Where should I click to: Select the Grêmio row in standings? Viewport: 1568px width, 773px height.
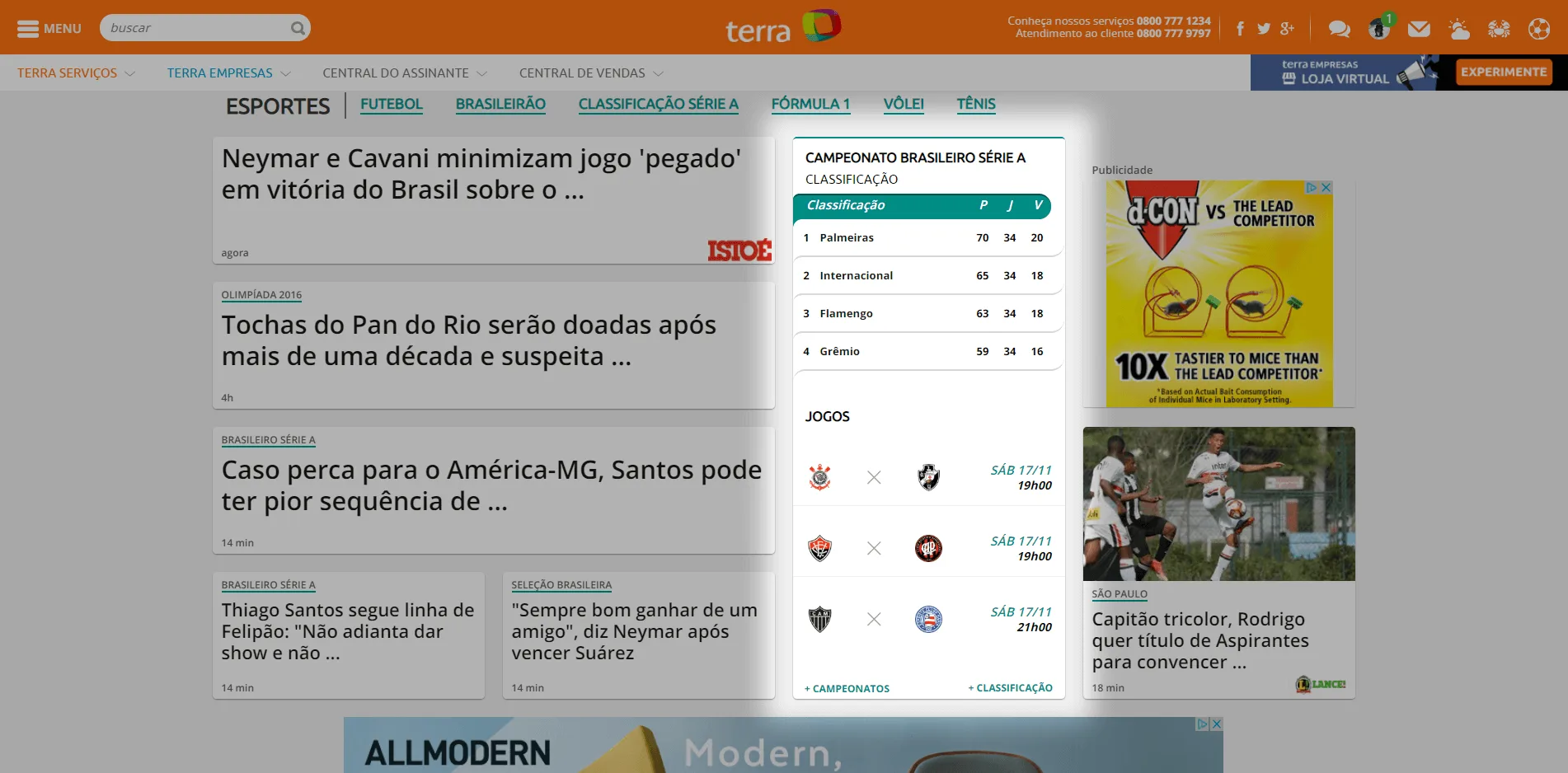click(x=927, y=351)
